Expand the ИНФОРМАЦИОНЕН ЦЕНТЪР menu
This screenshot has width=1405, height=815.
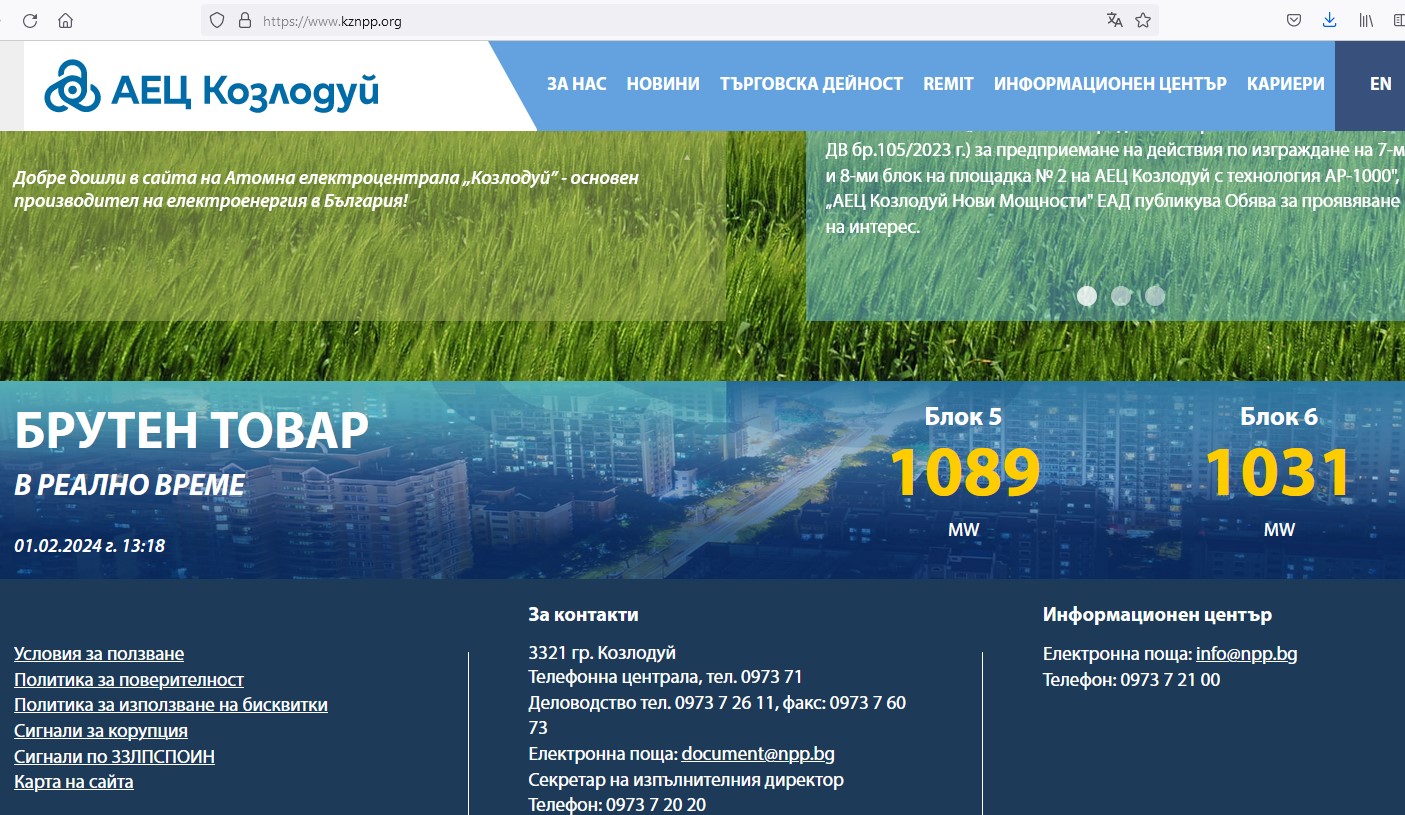pyautogui.click(x=1109, y=84)
